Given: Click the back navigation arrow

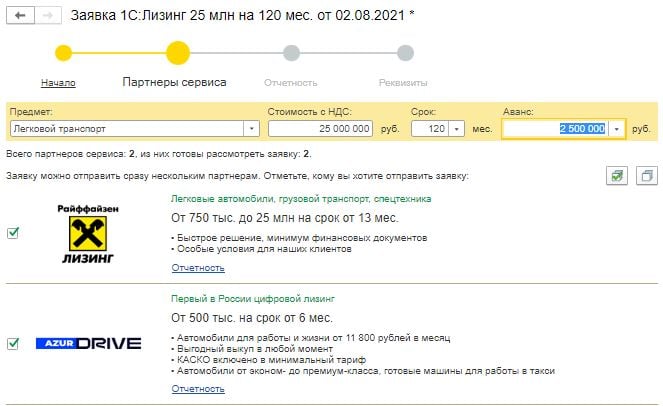Looking at the screenshot, I should coord(19,16).
